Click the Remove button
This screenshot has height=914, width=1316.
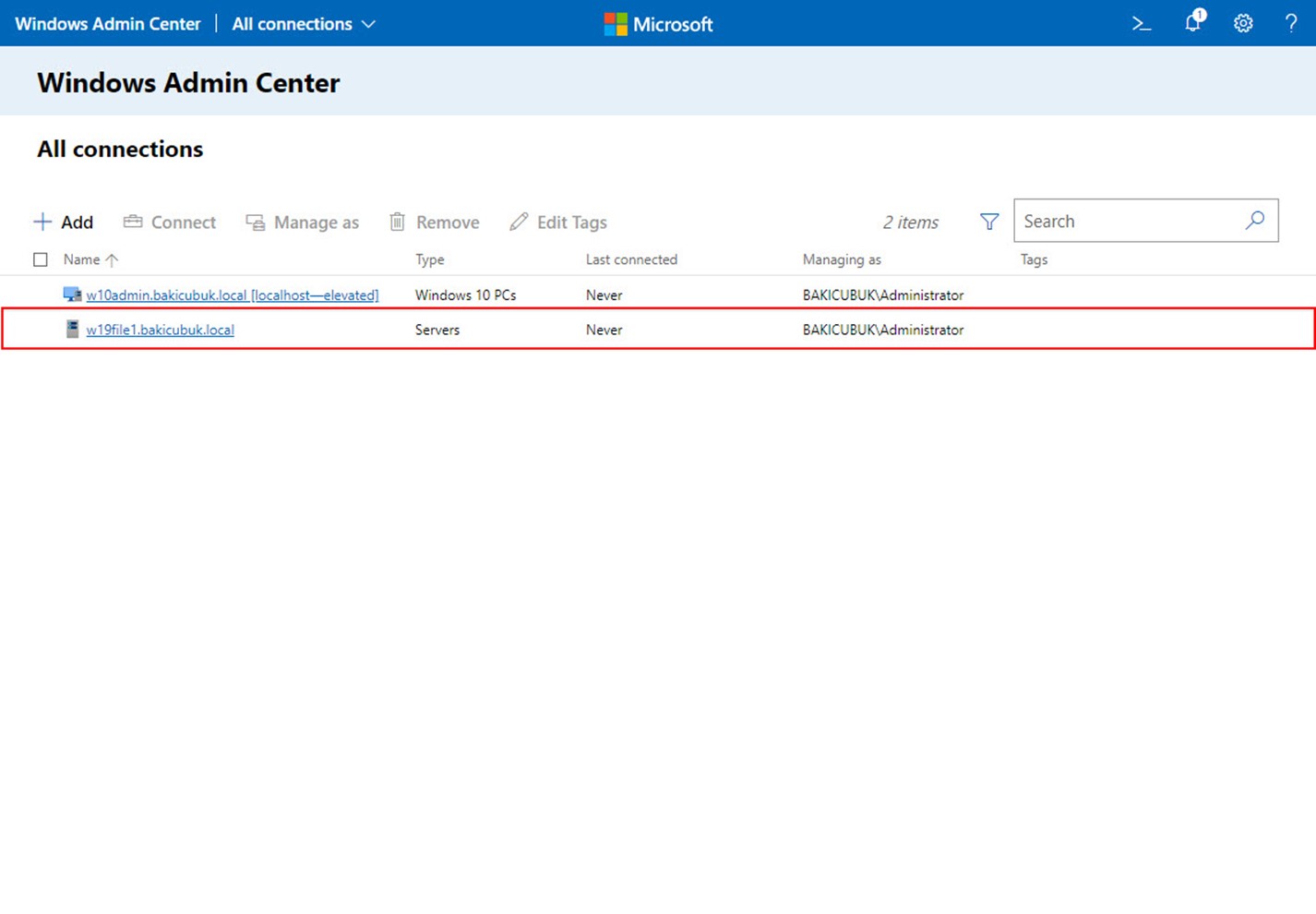(x=434, y=222)
